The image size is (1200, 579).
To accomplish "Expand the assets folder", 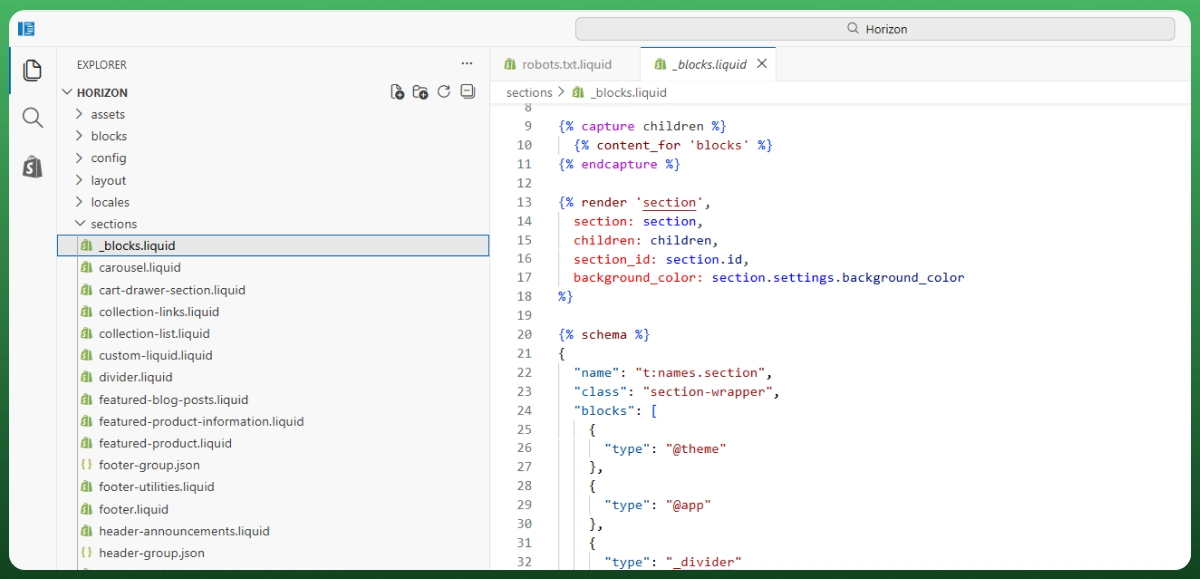I will pyautogui.click(x=80, y=114).
